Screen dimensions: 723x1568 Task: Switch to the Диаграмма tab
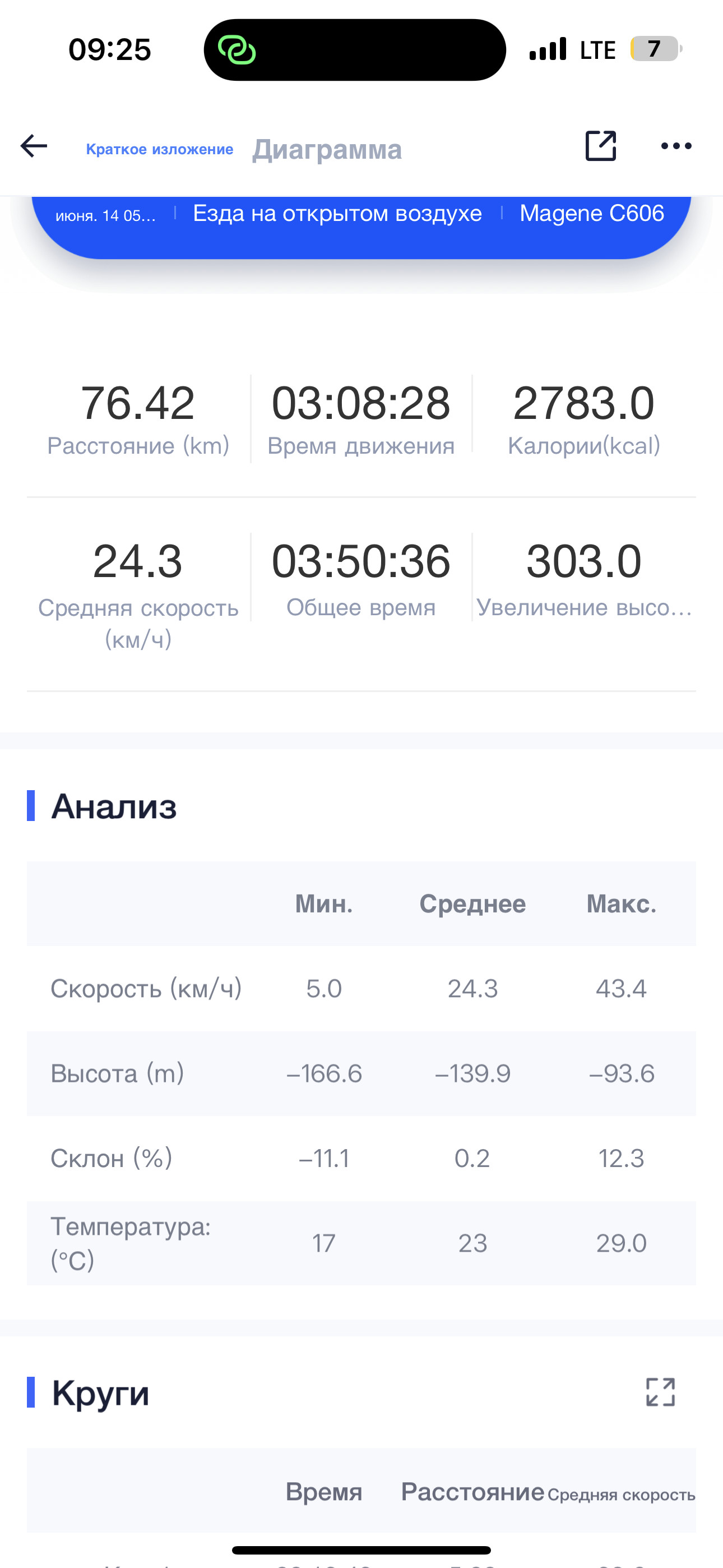[327, 149]
